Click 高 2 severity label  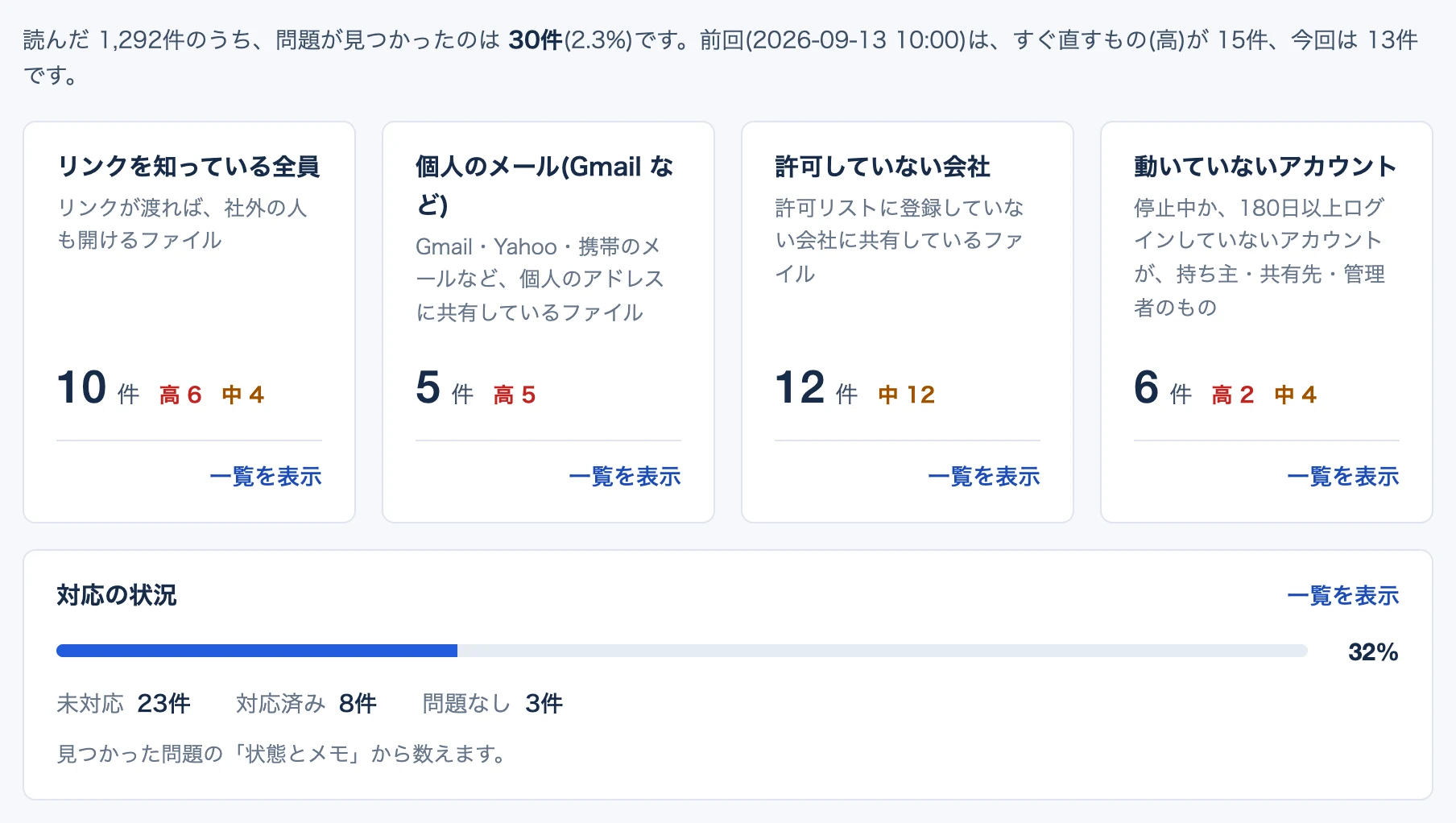(x=1233, y=395)
